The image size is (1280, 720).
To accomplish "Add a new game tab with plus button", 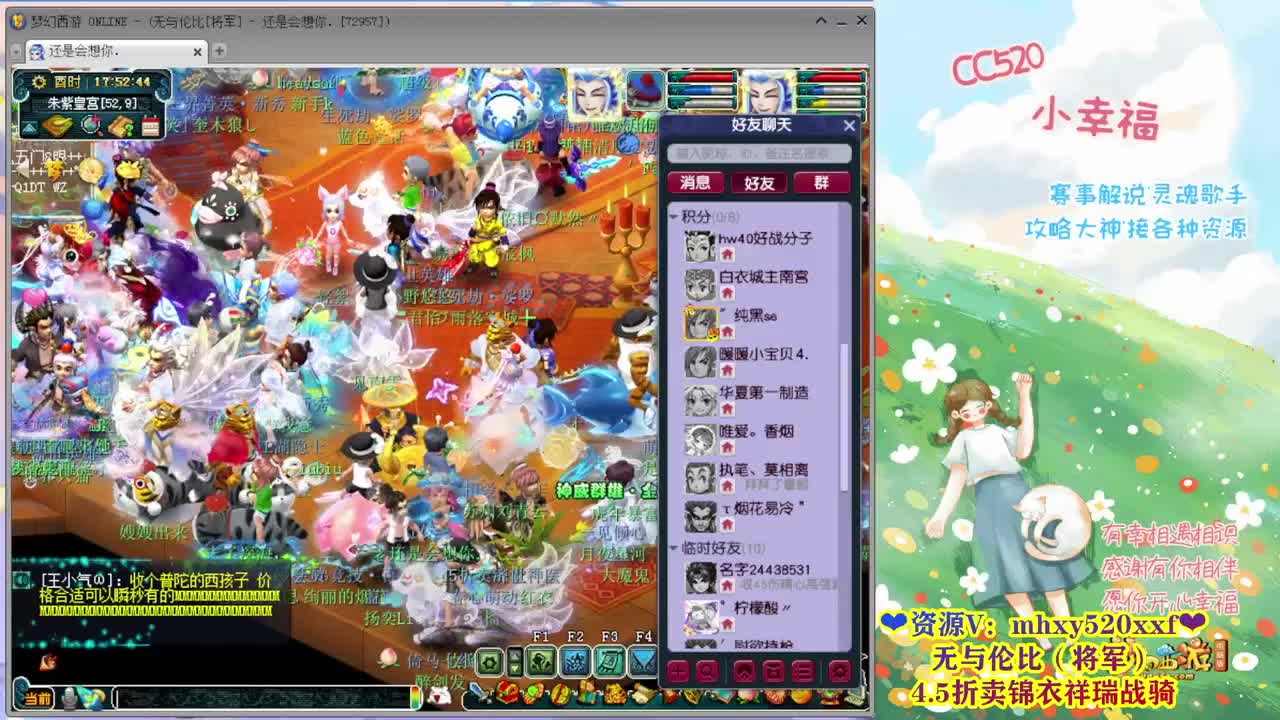I will coord(219,50).
